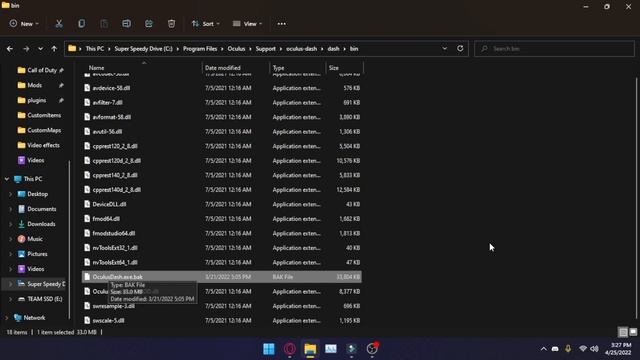Expand the Documents tree node
The width and height of the screenshot is (640, 360).
[10, 209]
